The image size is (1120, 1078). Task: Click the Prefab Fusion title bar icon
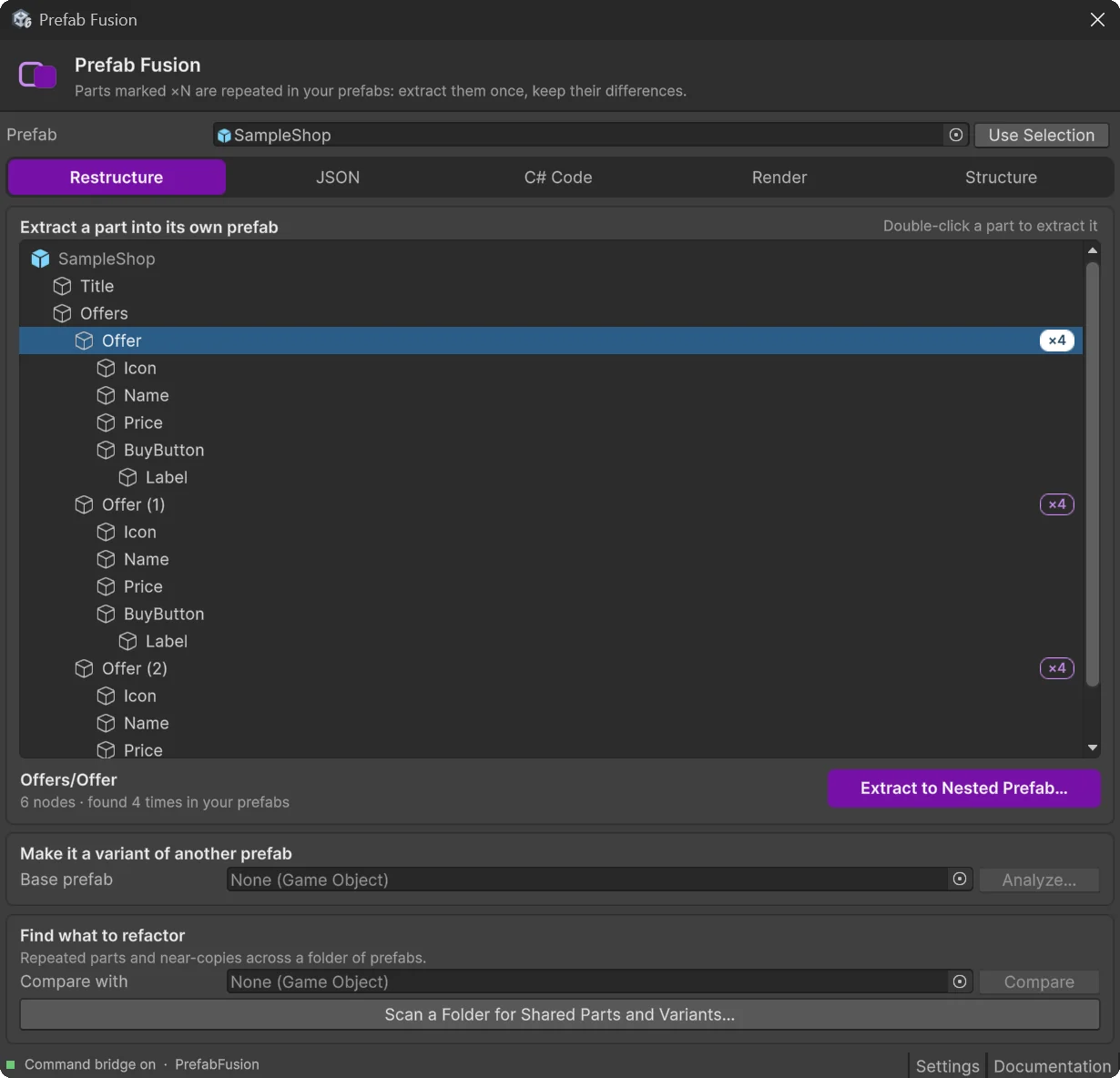[22, 19]
